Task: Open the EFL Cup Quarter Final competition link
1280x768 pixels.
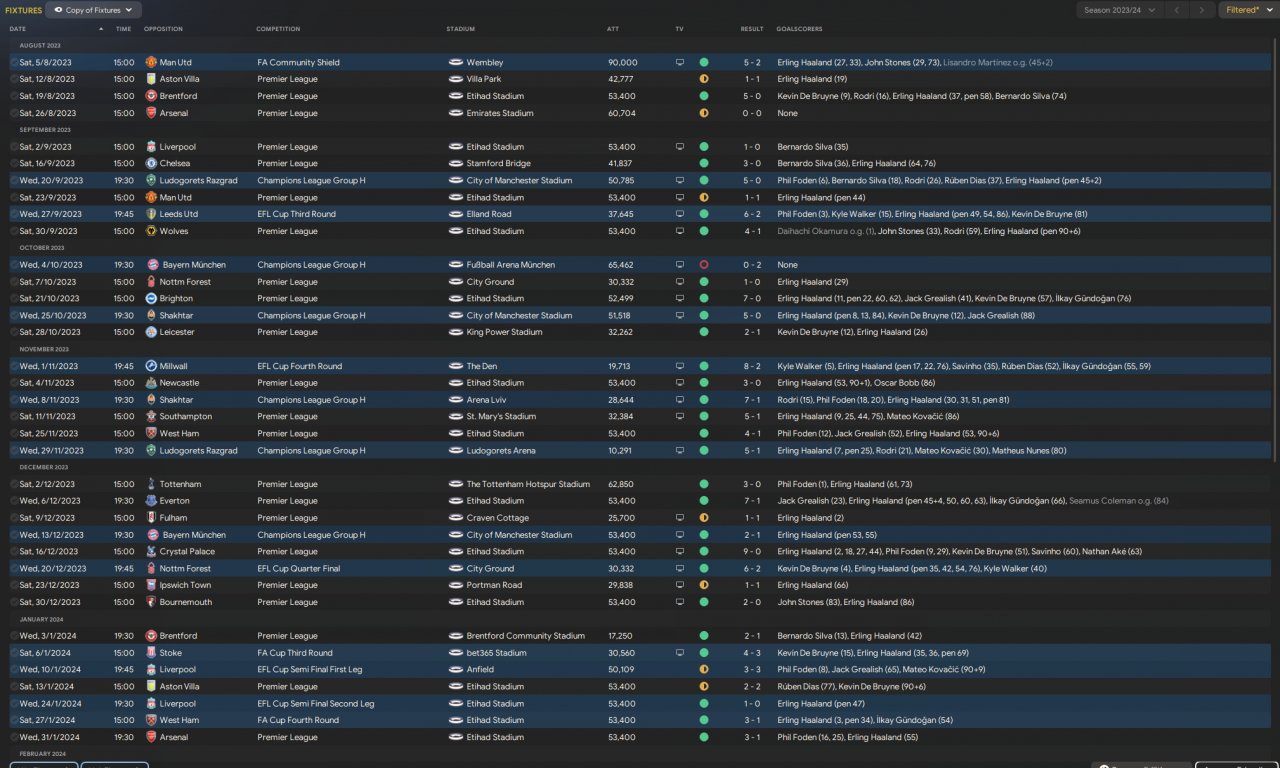Action: [x=298, y=568]
